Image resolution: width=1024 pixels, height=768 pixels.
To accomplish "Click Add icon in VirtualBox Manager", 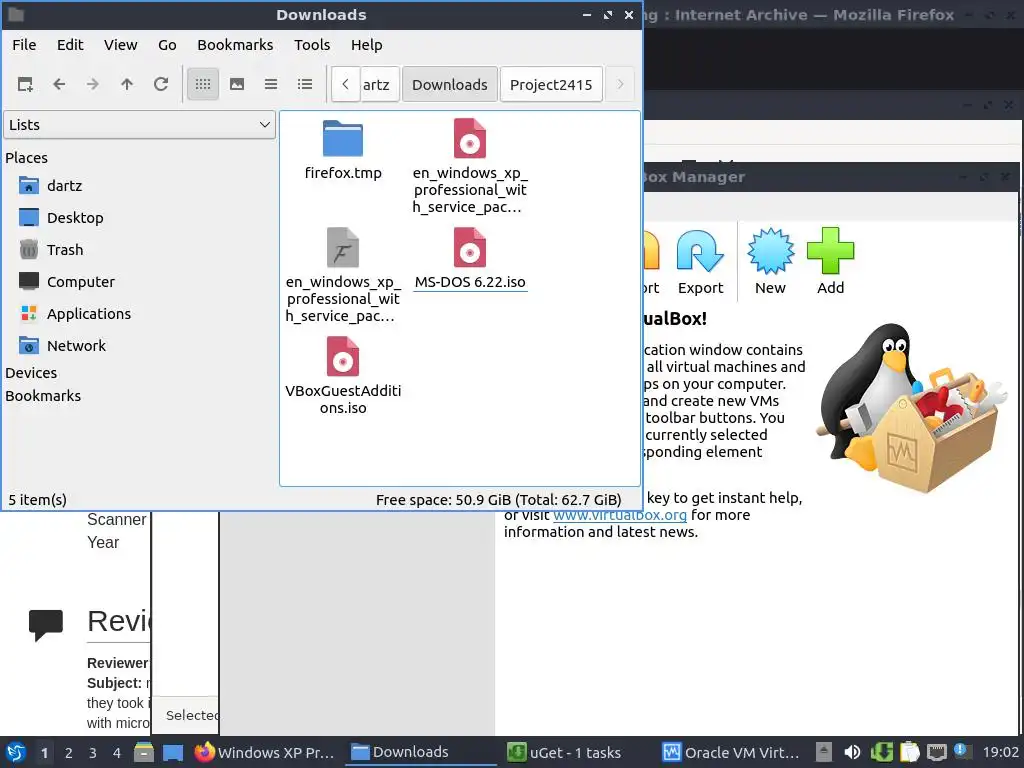I will pyautogui.click(x=831, y=261).
